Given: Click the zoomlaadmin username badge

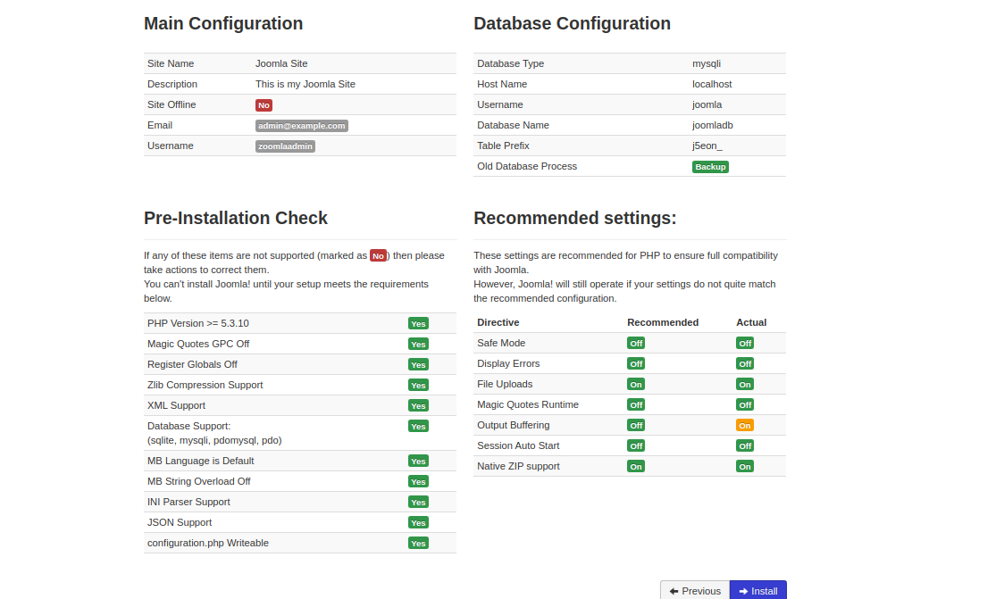Looking at the screenshot, I should [x=285, y=146].
